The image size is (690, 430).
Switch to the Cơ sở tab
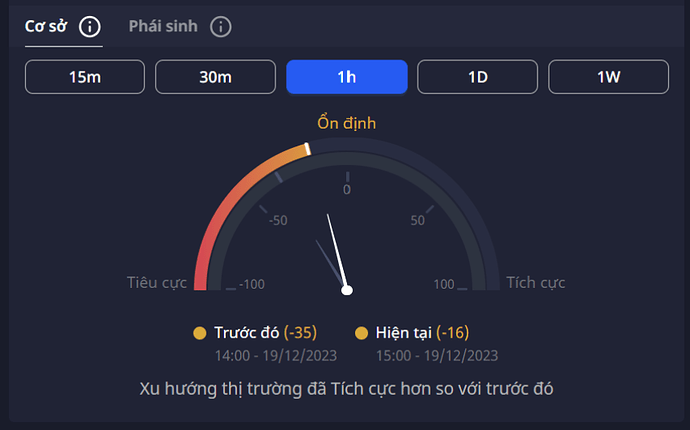point(46,26)
